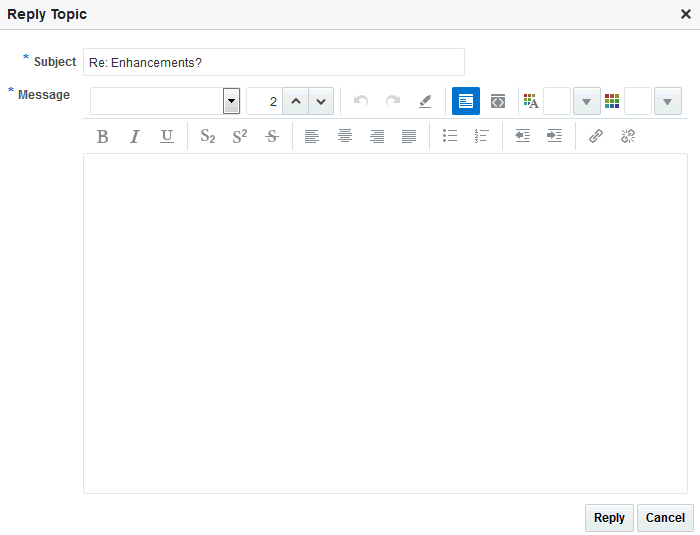Undo the last edit
Screen dimensions: 700x535
point(361,101)
